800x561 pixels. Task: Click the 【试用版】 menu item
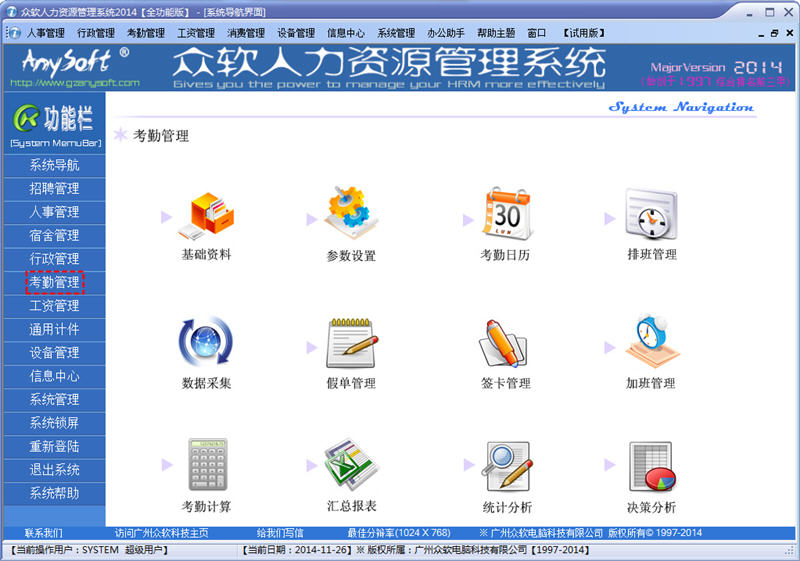(584, 33)
